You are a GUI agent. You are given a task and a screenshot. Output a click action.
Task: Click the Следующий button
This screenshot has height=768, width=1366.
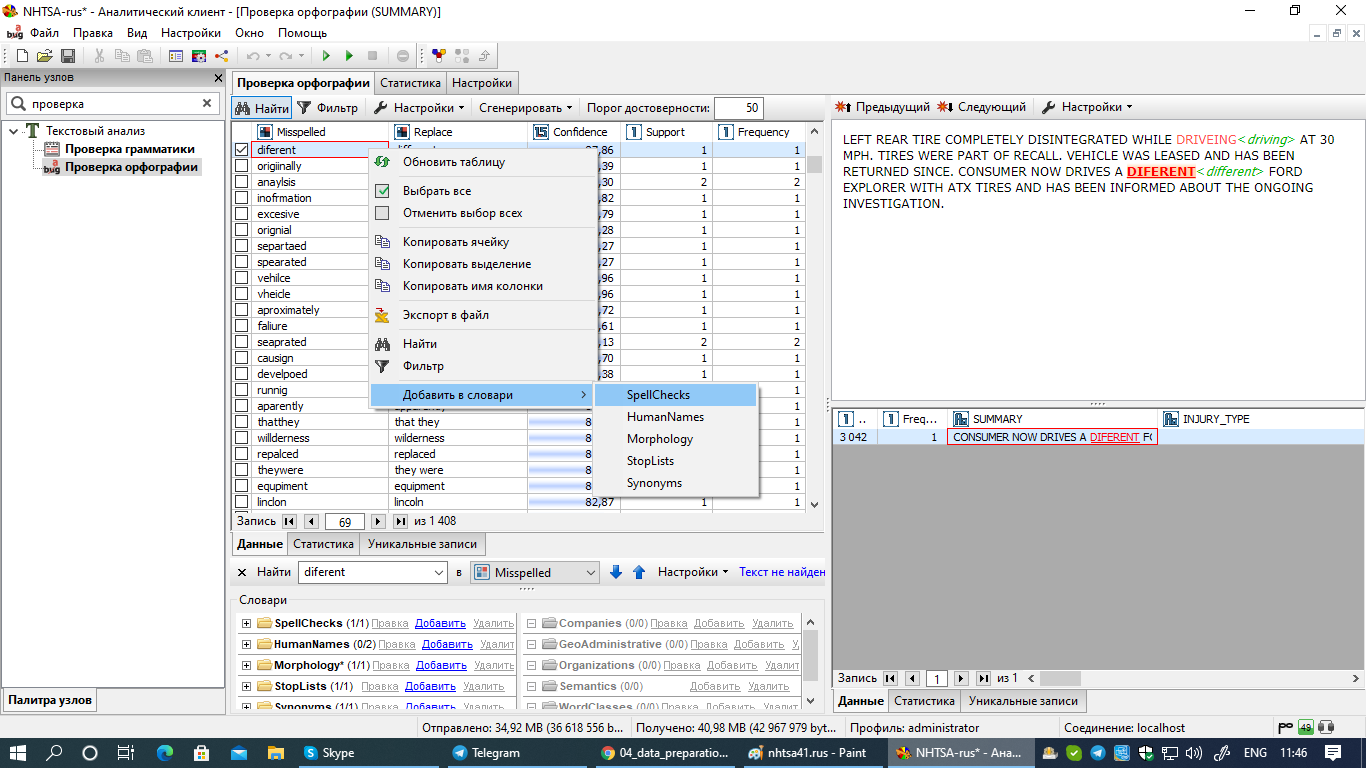982,107
